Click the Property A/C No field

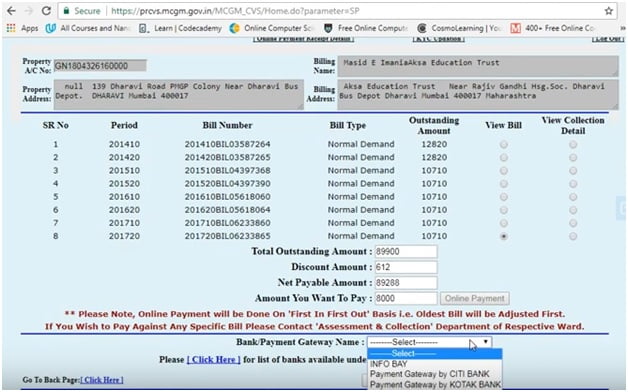[x=100, y=66]
